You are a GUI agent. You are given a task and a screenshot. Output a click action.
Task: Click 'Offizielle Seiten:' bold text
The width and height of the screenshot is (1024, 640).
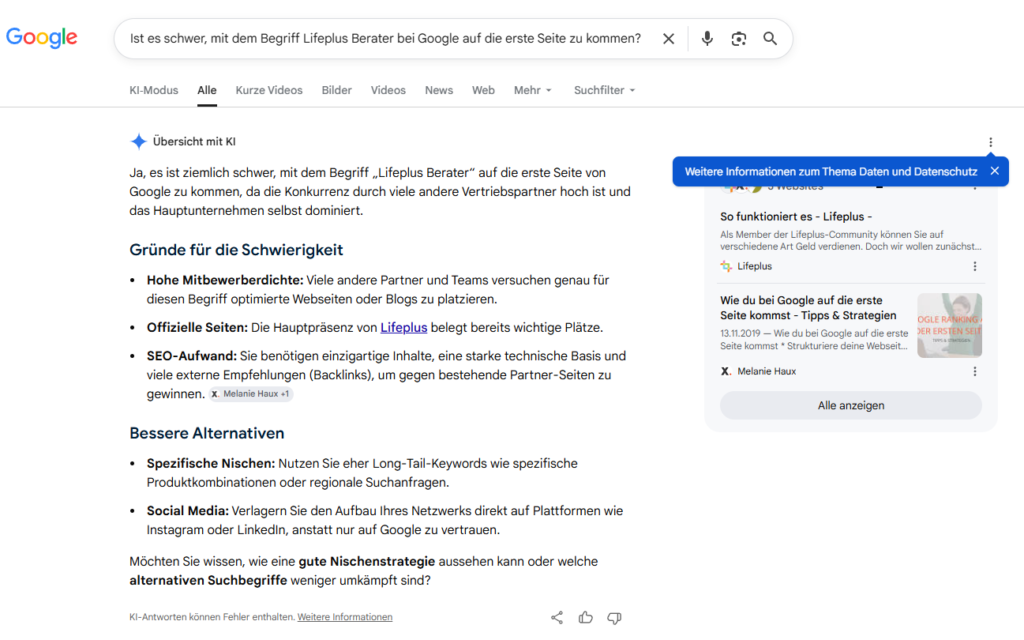(x=197, y=327)
